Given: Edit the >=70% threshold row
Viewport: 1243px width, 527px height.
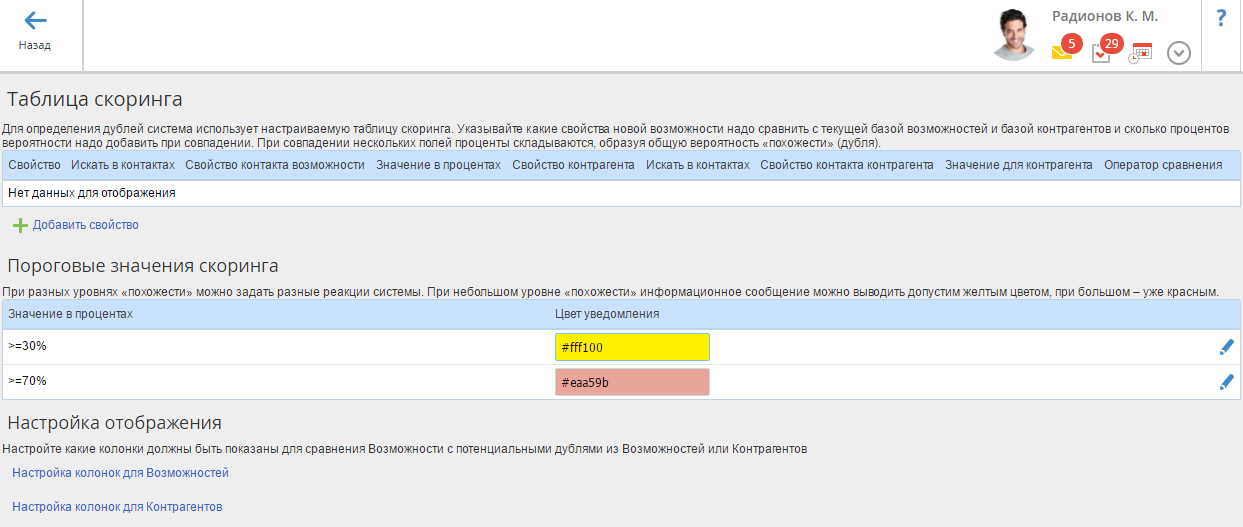Looking at the screenshot, I should (1227, 381).
